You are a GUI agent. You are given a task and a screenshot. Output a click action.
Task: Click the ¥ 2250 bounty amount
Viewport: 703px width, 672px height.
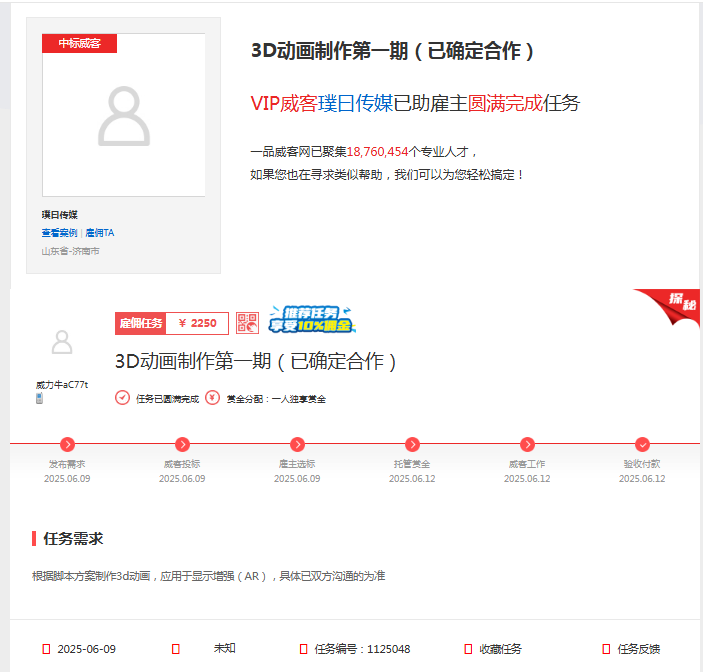pyautogui.click(x=197, y=323)
